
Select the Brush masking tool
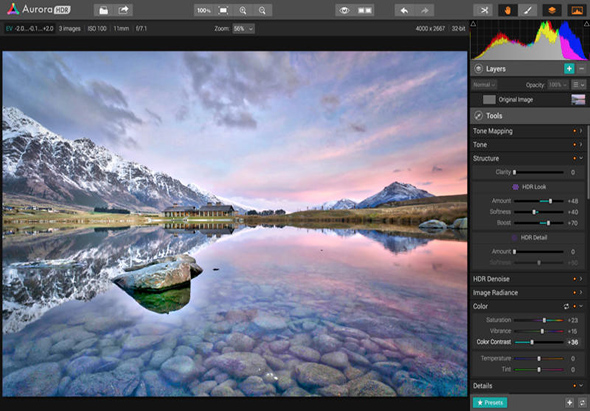(x=528, y=11)
